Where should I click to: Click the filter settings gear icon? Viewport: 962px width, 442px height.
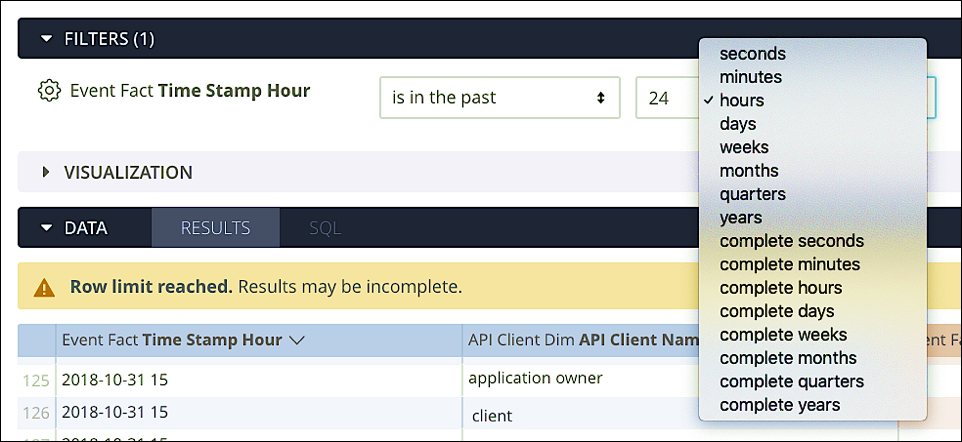[49, 91]
